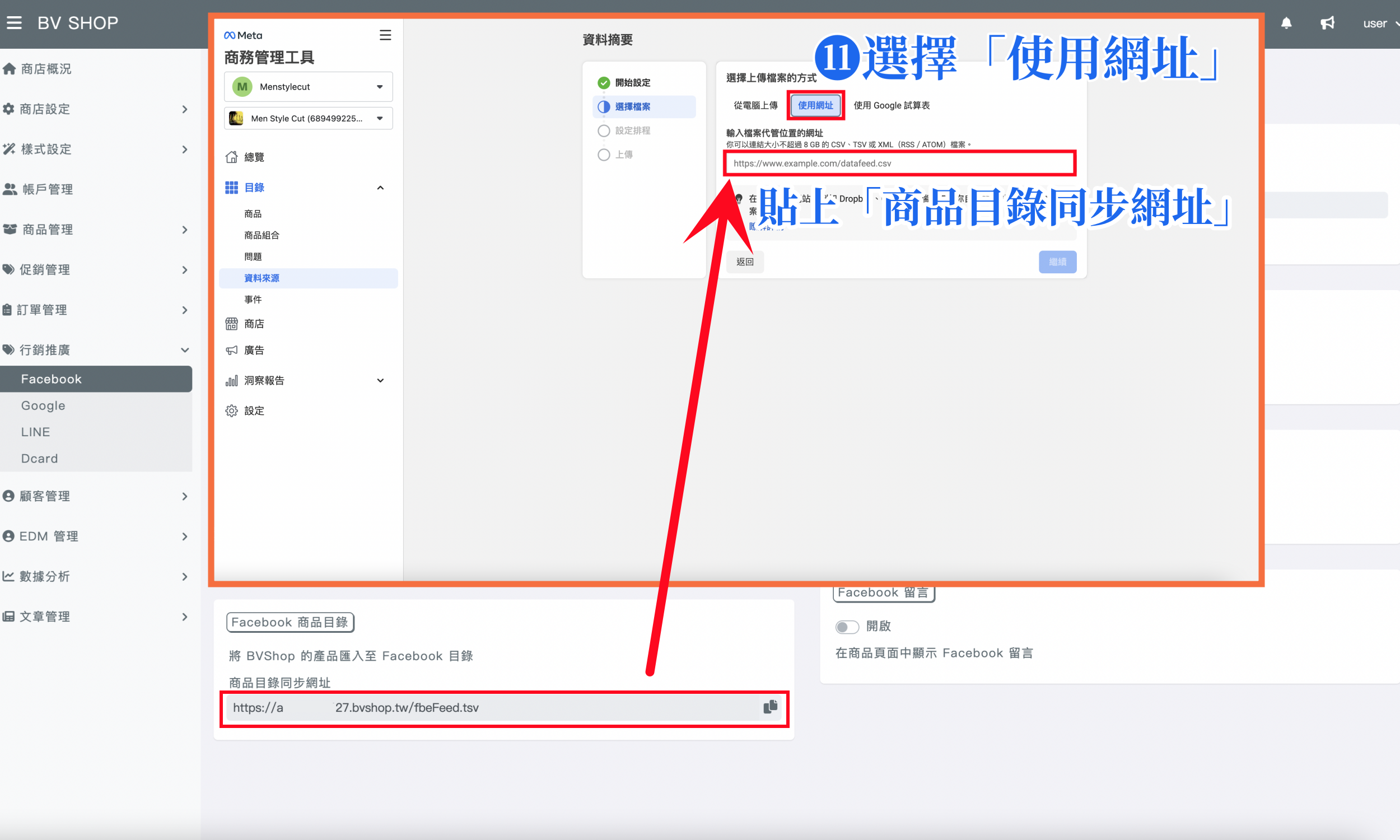Click the Meta logo

244,35
